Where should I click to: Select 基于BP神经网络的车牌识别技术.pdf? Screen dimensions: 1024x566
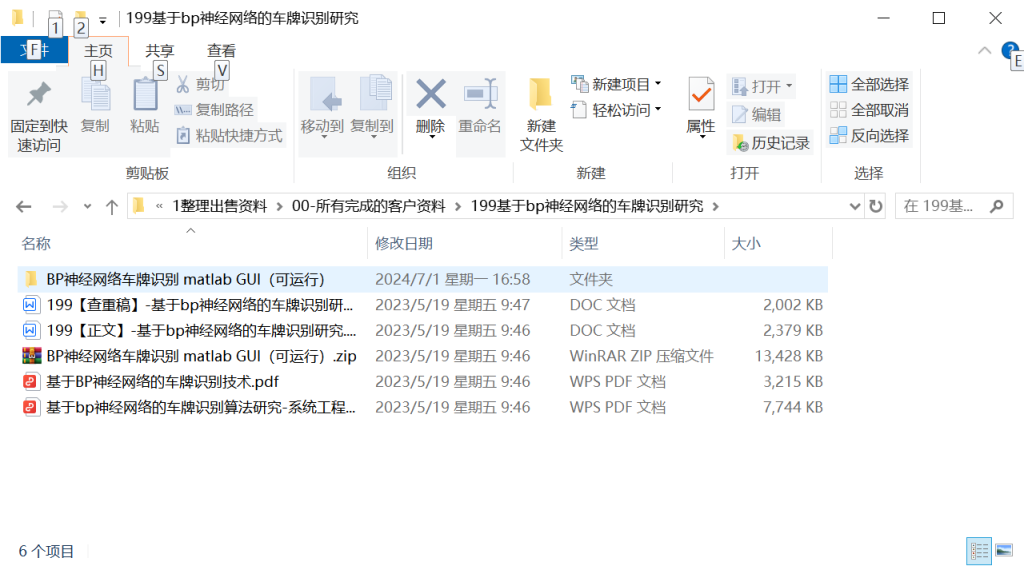point(423,381)
